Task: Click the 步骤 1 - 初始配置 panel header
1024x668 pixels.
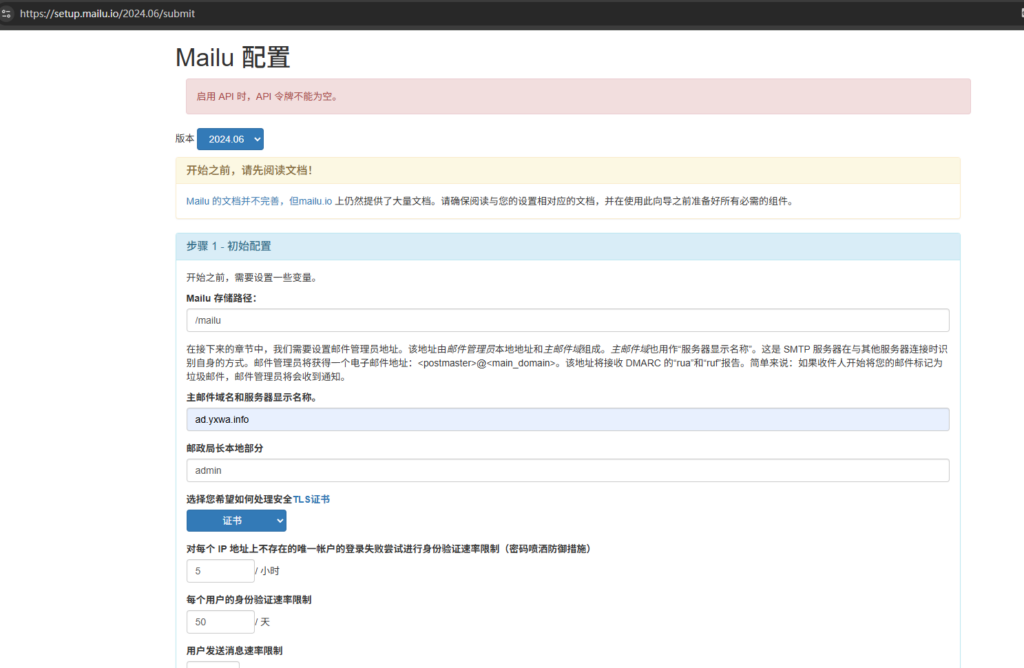Action: pyautogui.click(x=567, y=246)
